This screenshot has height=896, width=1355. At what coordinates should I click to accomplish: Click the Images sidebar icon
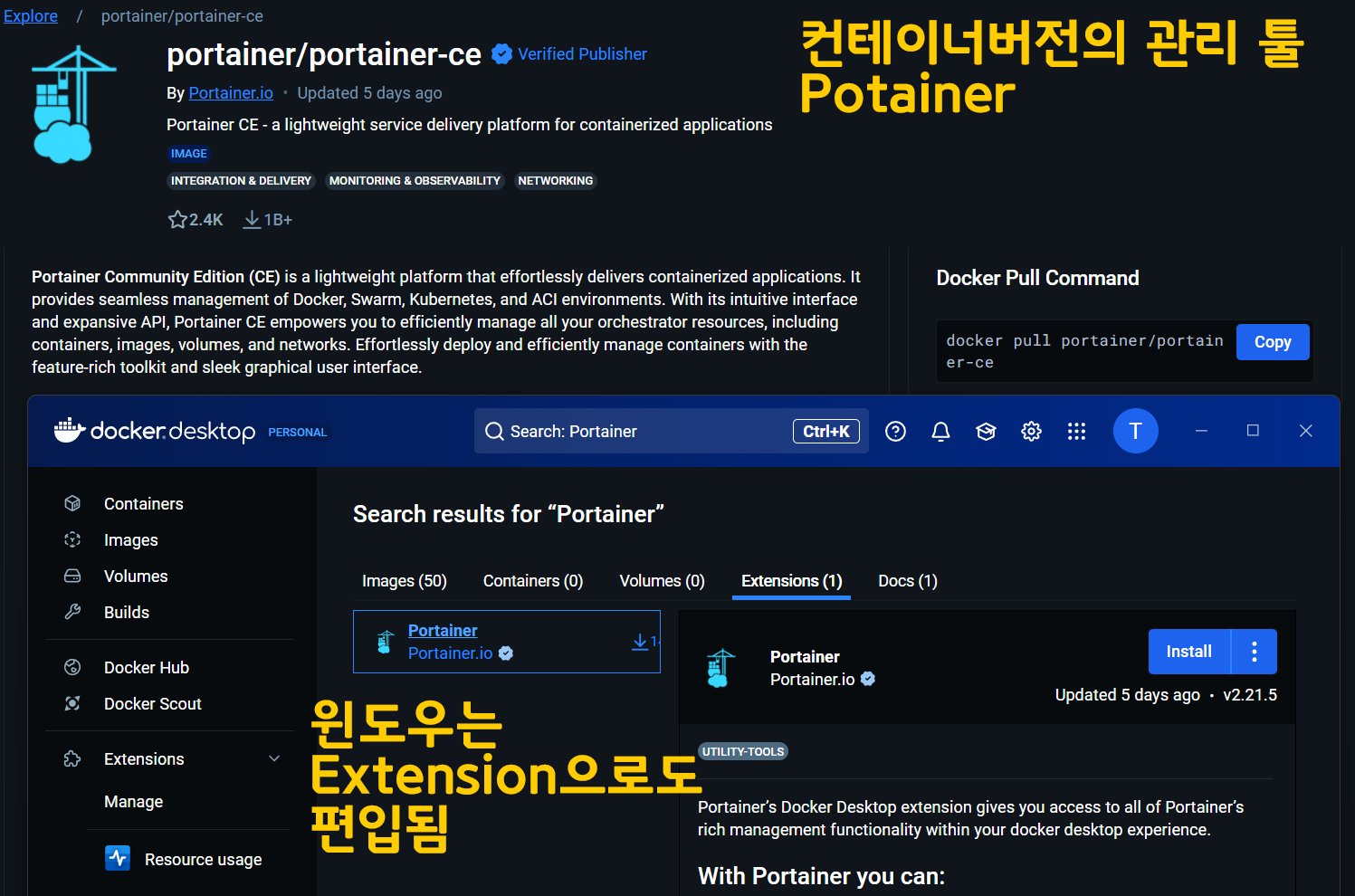pyautogui.click(x=72, y=539)
